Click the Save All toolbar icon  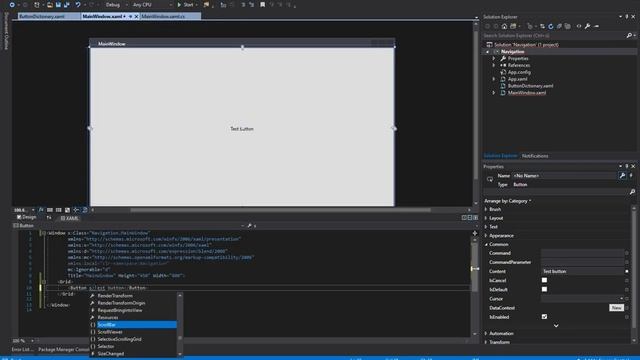coord(67,5)
